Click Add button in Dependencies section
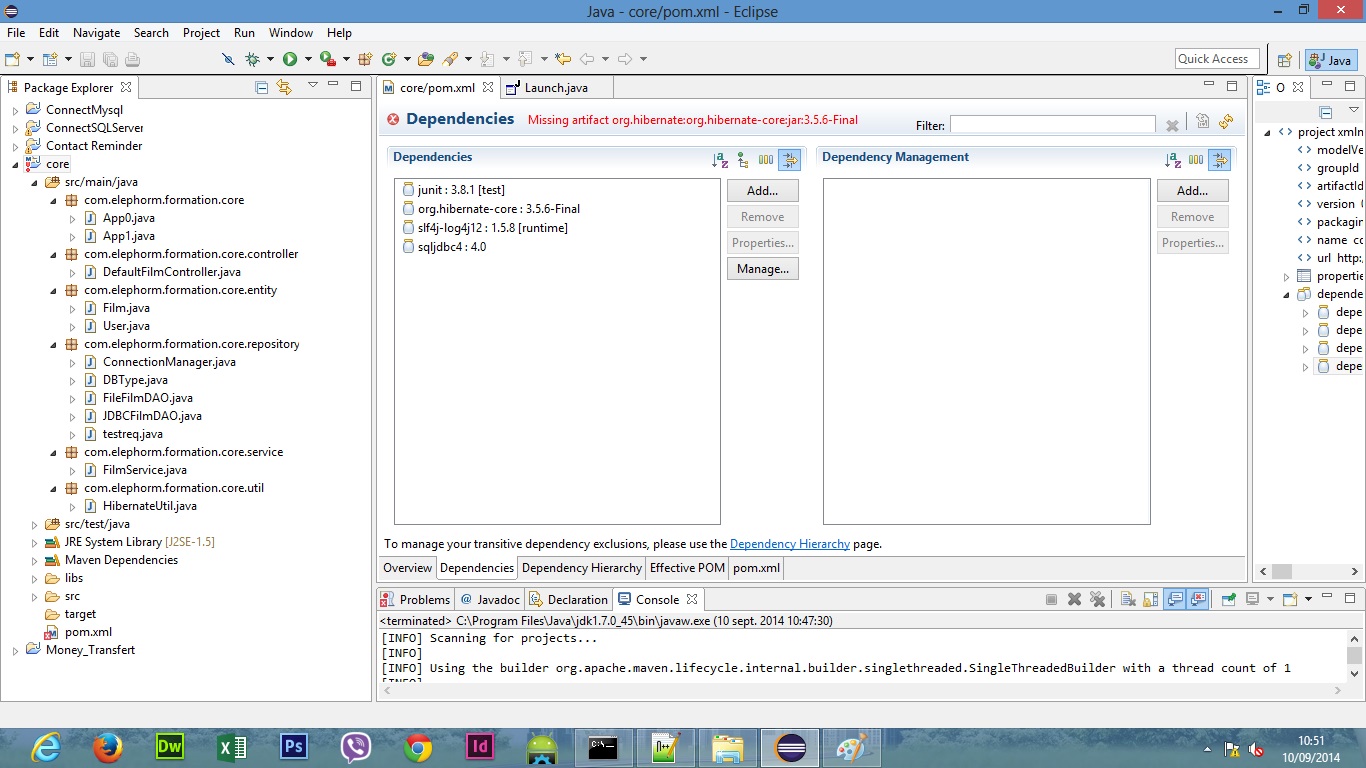1366x768 pixels. (762, 191)
